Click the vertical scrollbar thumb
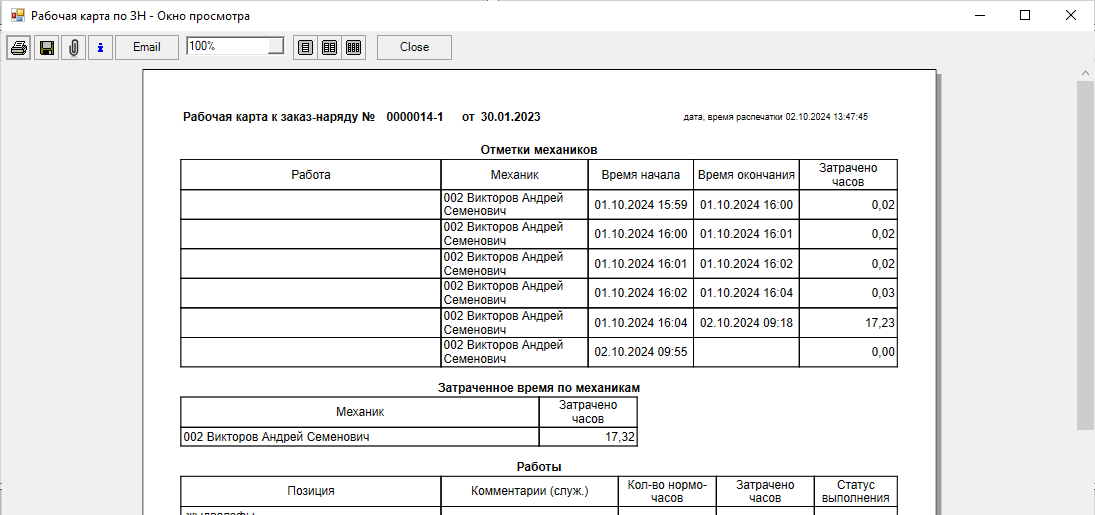Viewport: 1095px width, 515px height. point(1085,255)
